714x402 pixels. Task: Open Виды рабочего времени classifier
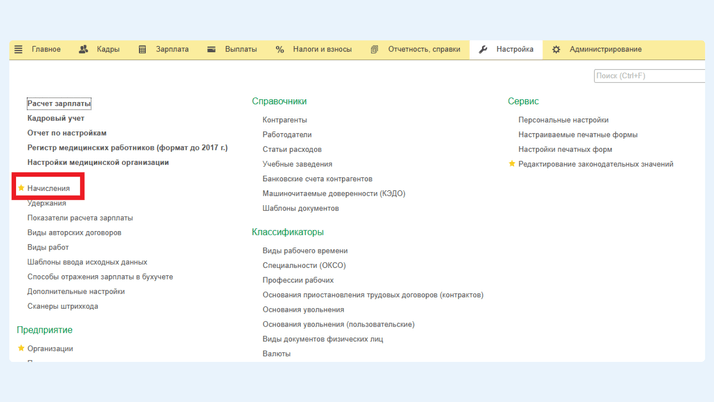[x=305, y=251]
